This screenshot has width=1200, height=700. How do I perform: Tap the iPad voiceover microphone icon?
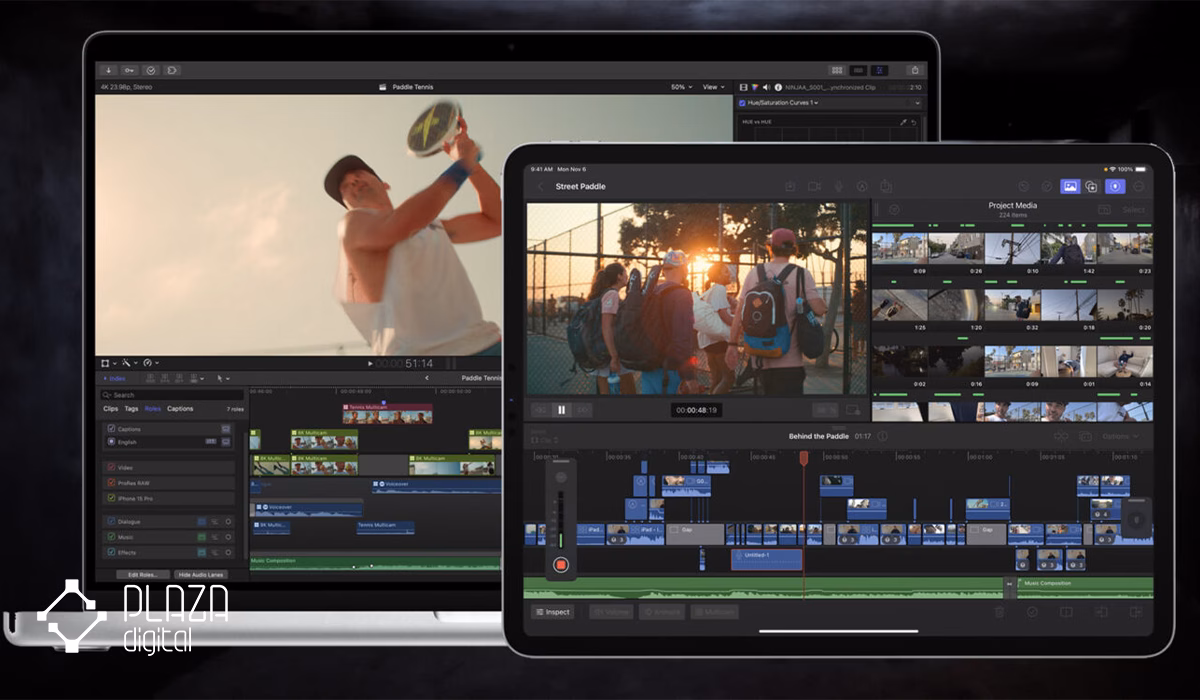838,187
